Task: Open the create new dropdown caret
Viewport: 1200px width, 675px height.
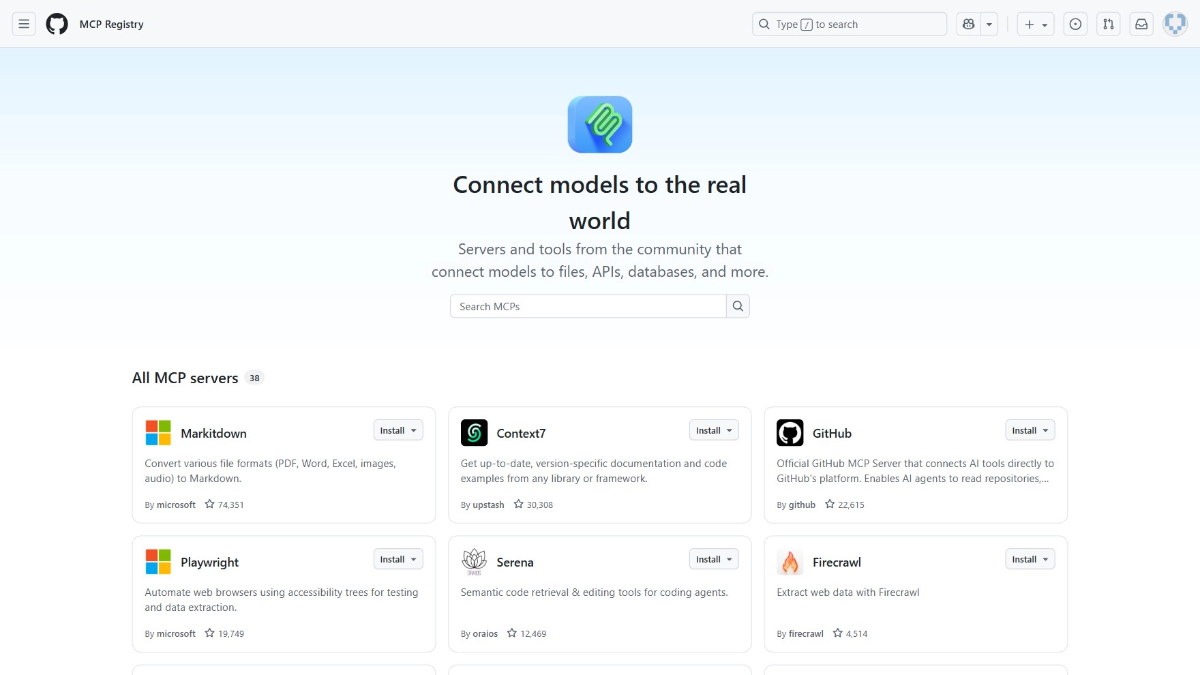Action: pos(1042,23)
